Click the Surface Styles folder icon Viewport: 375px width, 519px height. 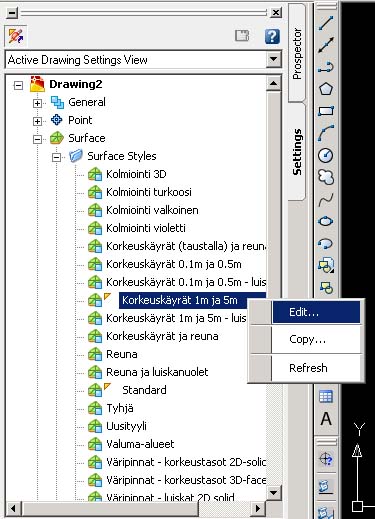(x=76, y=156)
